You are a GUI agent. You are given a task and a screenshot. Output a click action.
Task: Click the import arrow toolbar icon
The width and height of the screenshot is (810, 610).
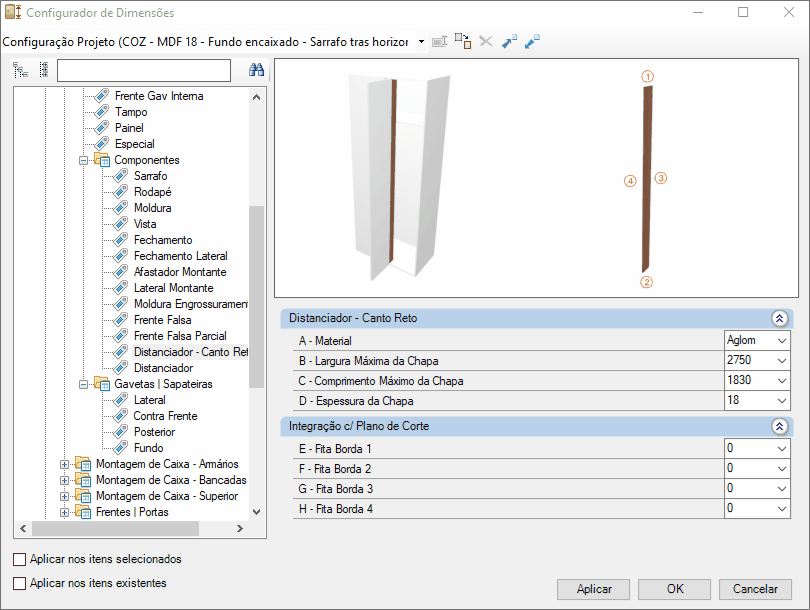tap(509, 41)
